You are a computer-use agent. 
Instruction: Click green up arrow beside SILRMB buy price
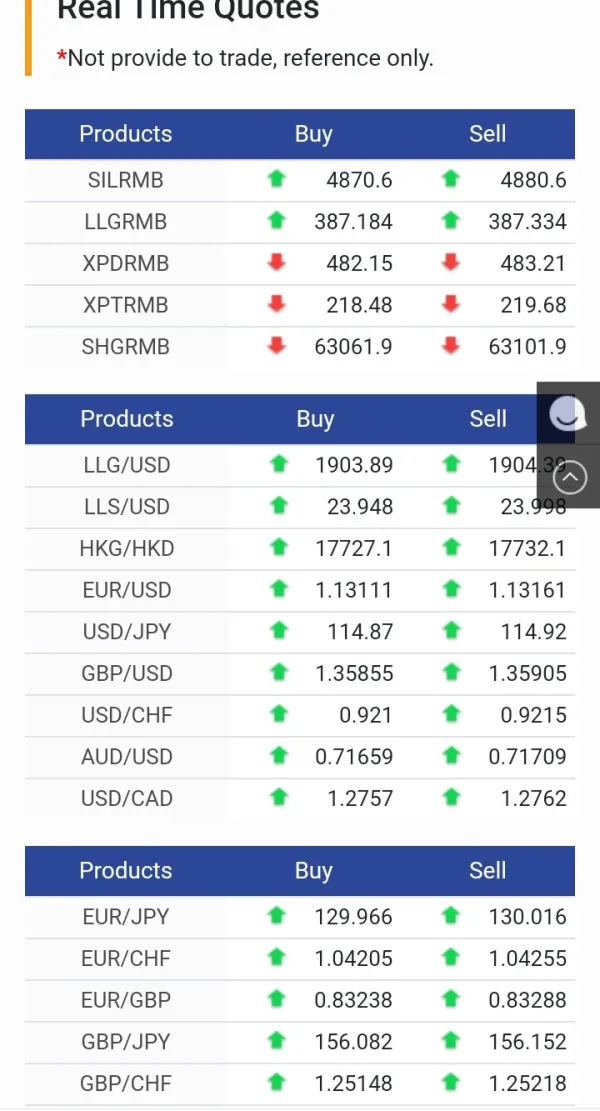pyautogui.click(x=277, y=180)
